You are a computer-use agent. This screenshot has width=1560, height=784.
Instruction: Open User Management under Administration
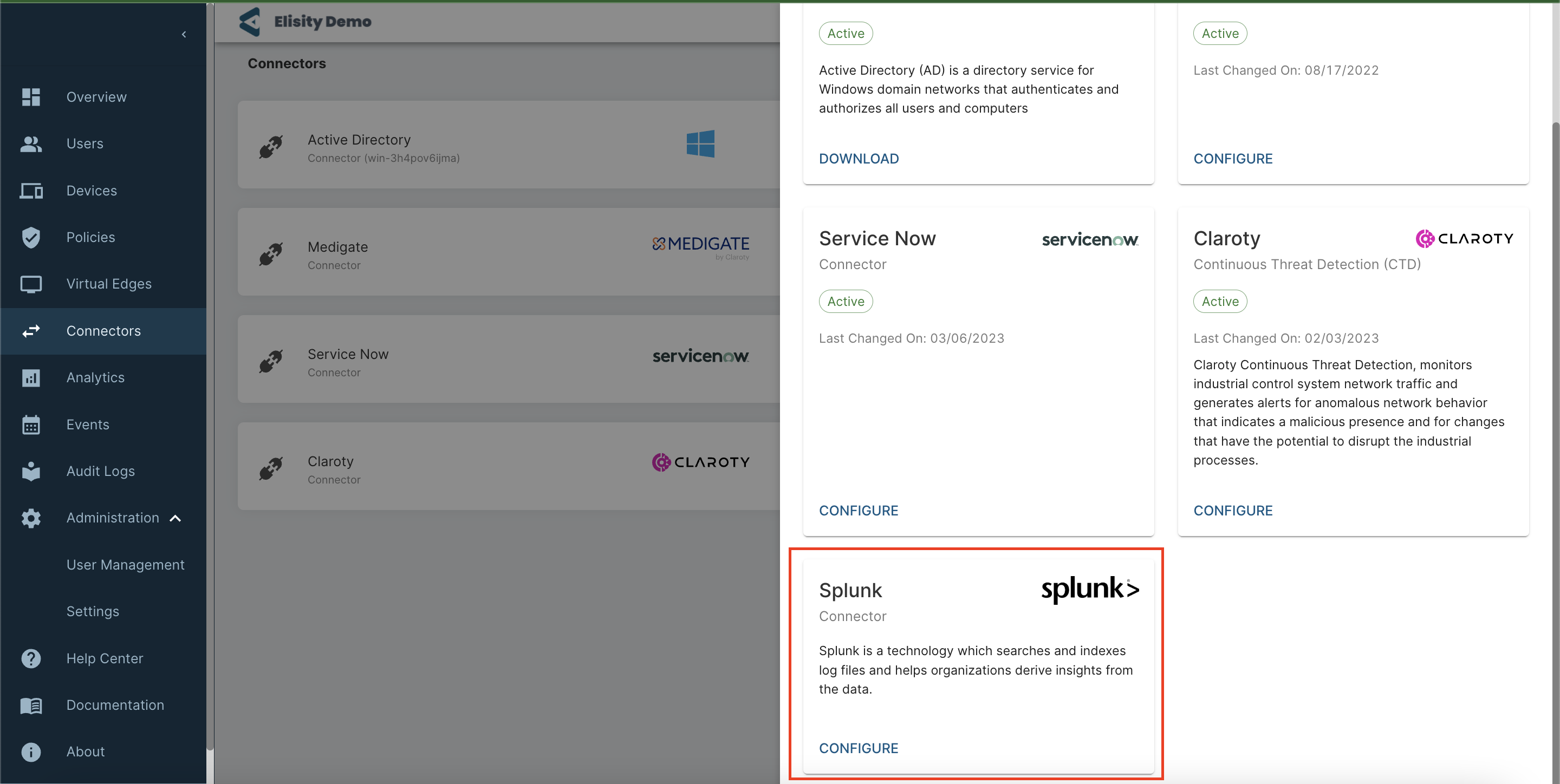[125, 565]
